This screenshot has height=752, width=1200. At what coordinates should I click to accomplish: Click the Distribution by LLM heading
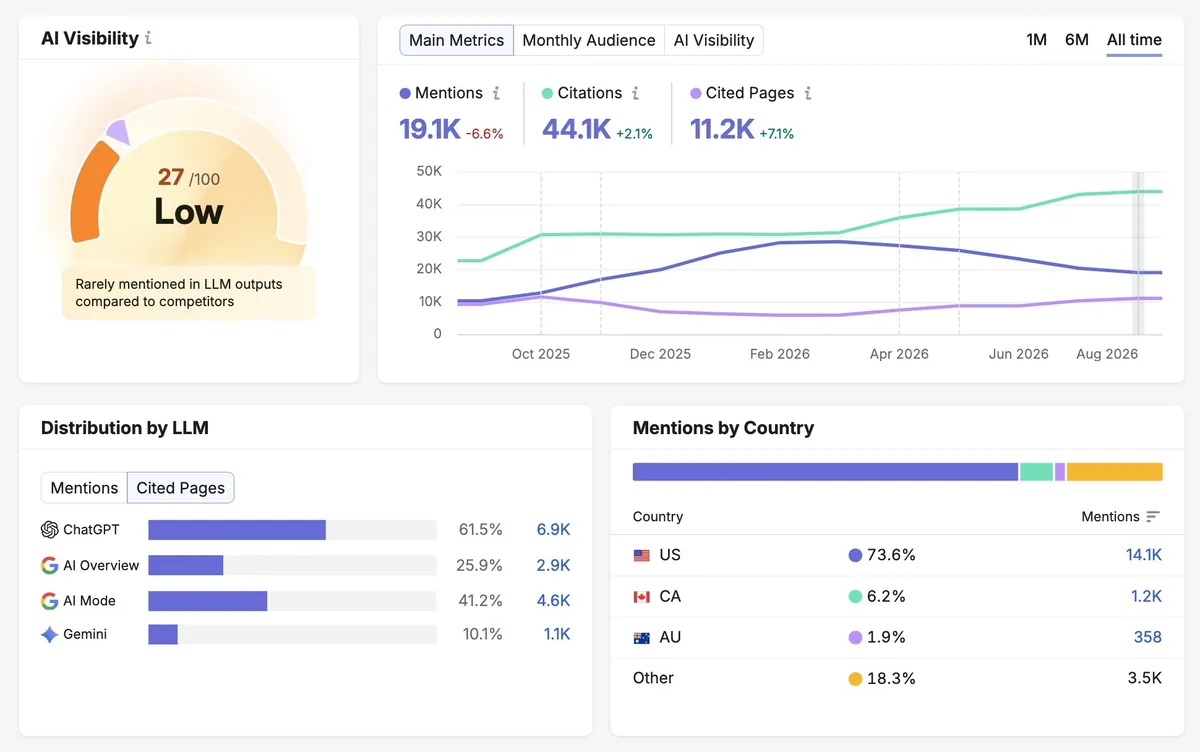pyautogui.click(x=125, y=428)
